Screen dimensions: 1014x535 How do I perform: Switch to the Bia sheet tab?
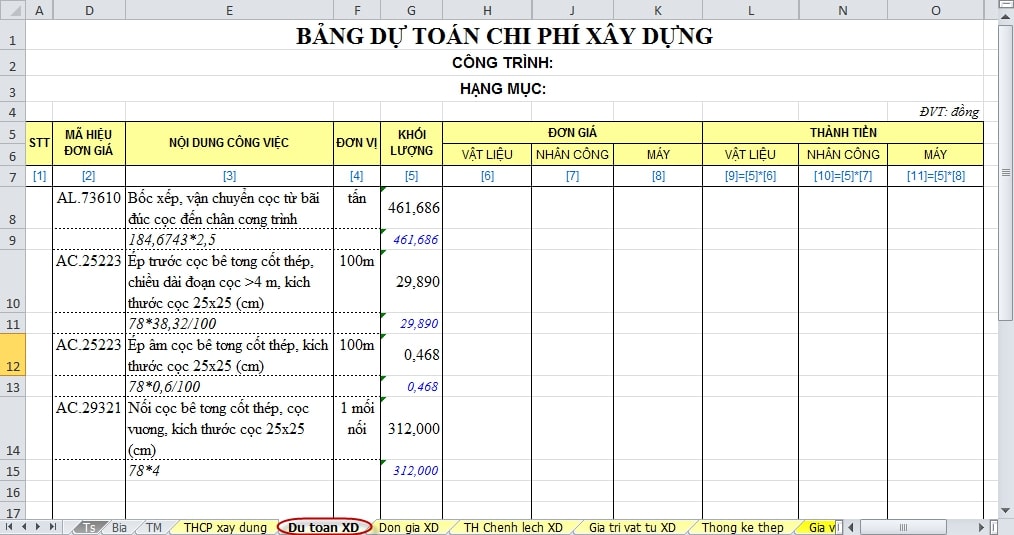[119, 527]
